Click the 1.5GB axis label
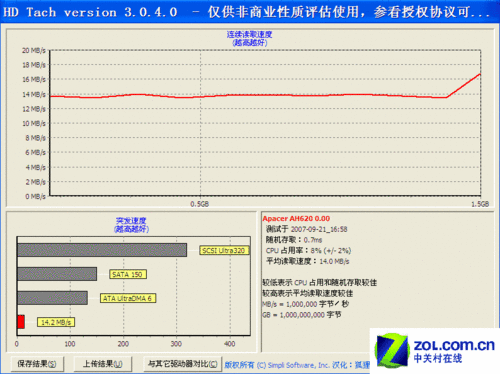The image size is (500, 374). (x=480, y=204)
